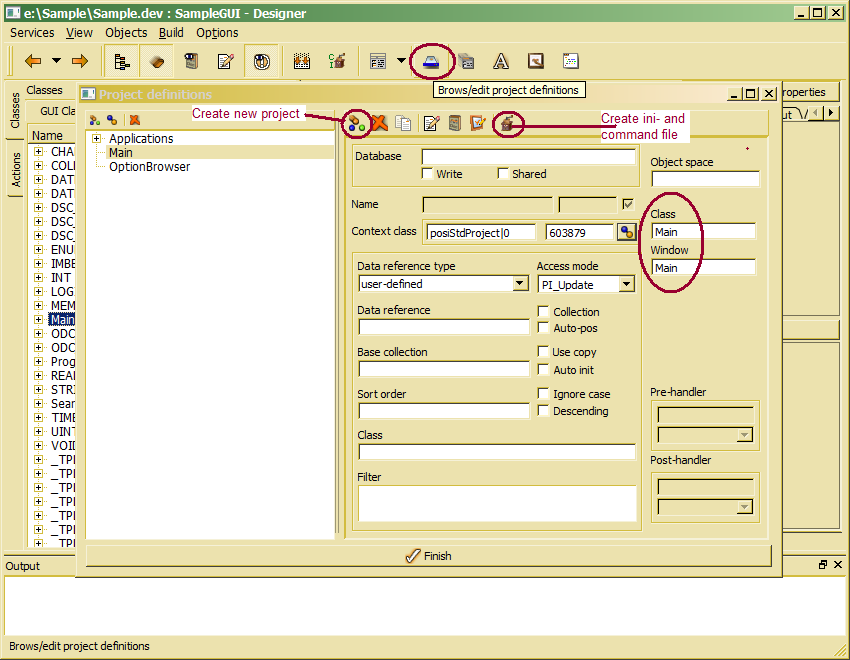Toggle the Ignore case checkbox

coord(543,394)
